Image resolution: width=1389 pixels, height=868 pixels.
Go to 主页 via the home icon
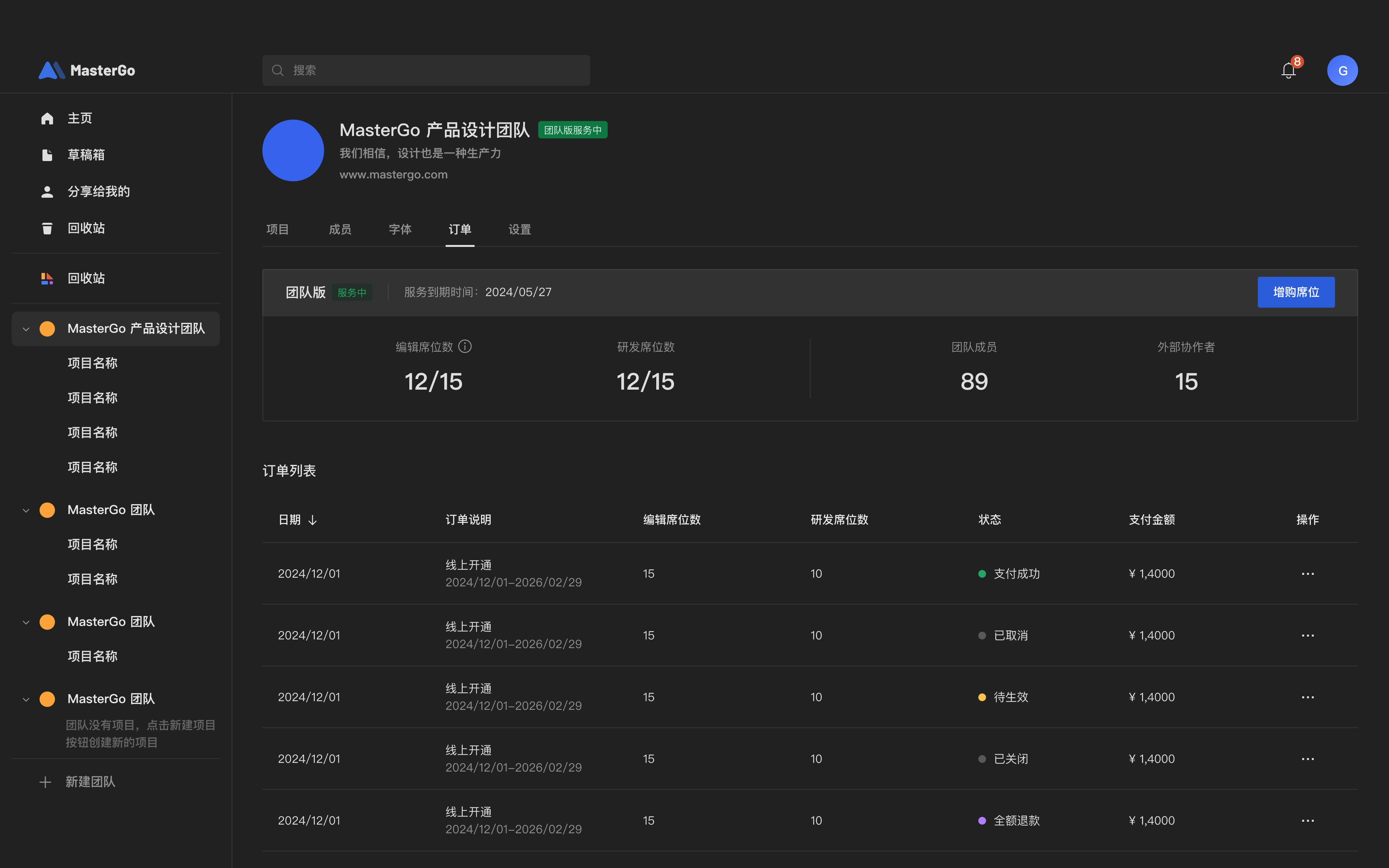[47, 118]
